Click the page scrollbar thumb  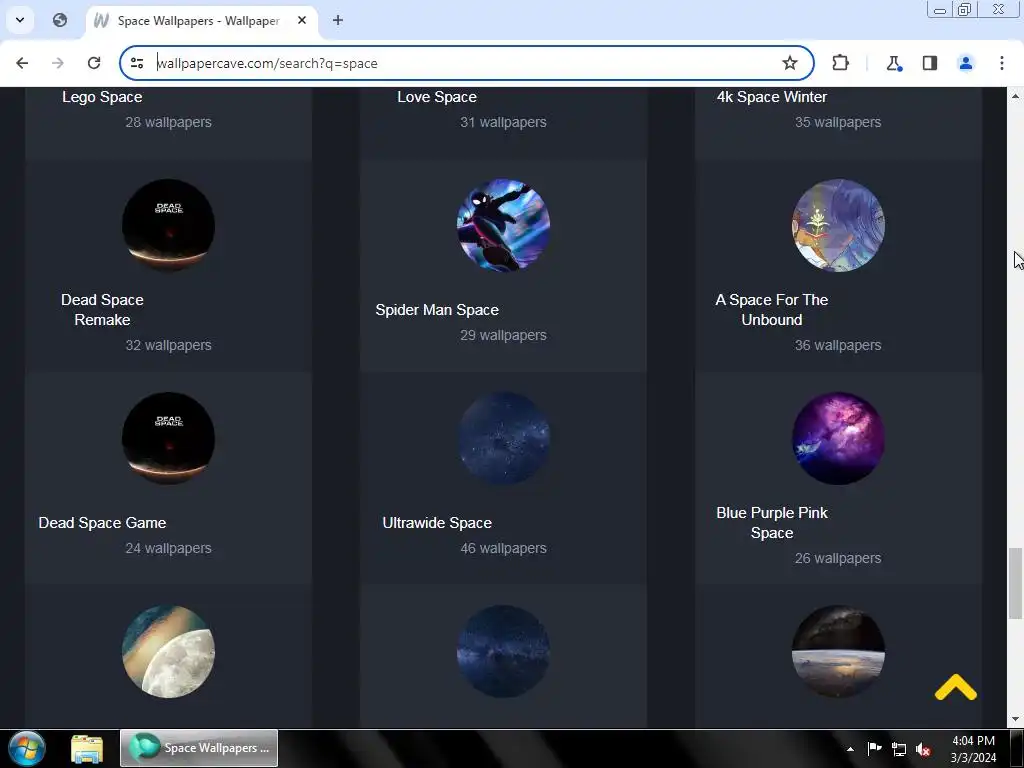point(1015,584)
